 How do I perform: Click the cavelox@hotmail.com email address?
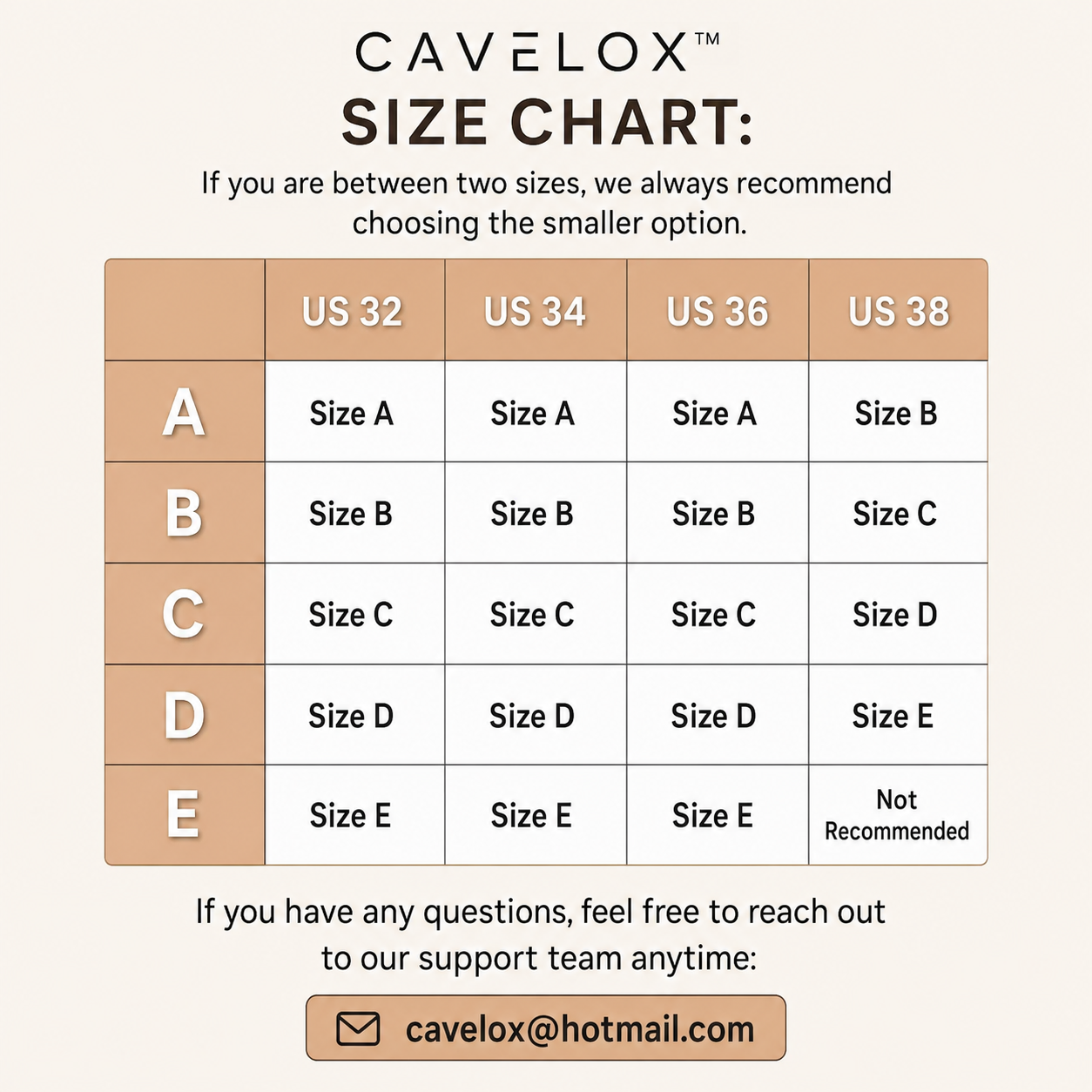580,1029
